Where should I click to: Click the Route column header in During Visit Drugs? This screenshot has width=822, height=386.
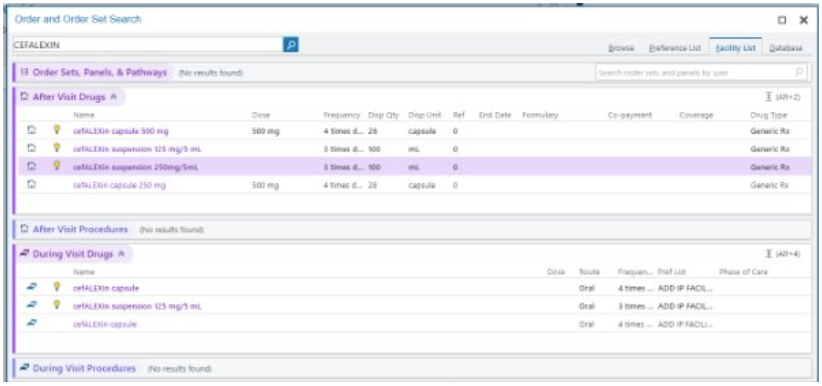(x=589, y=272)
